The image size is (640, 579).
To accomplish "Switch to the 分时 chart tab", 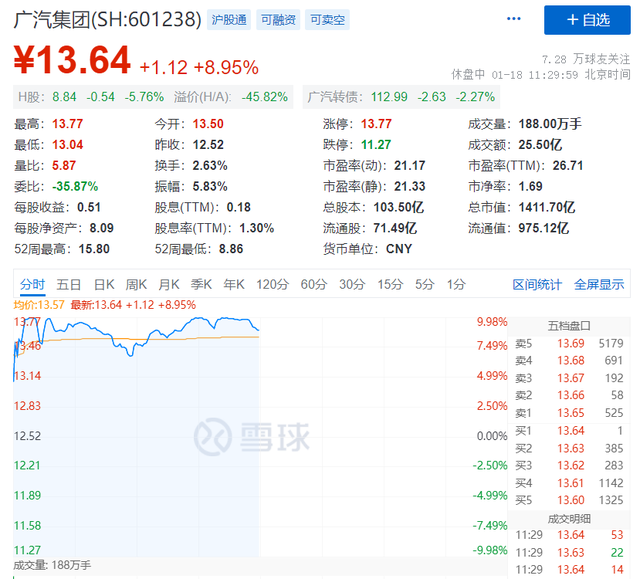I will [x=33, y=284].
